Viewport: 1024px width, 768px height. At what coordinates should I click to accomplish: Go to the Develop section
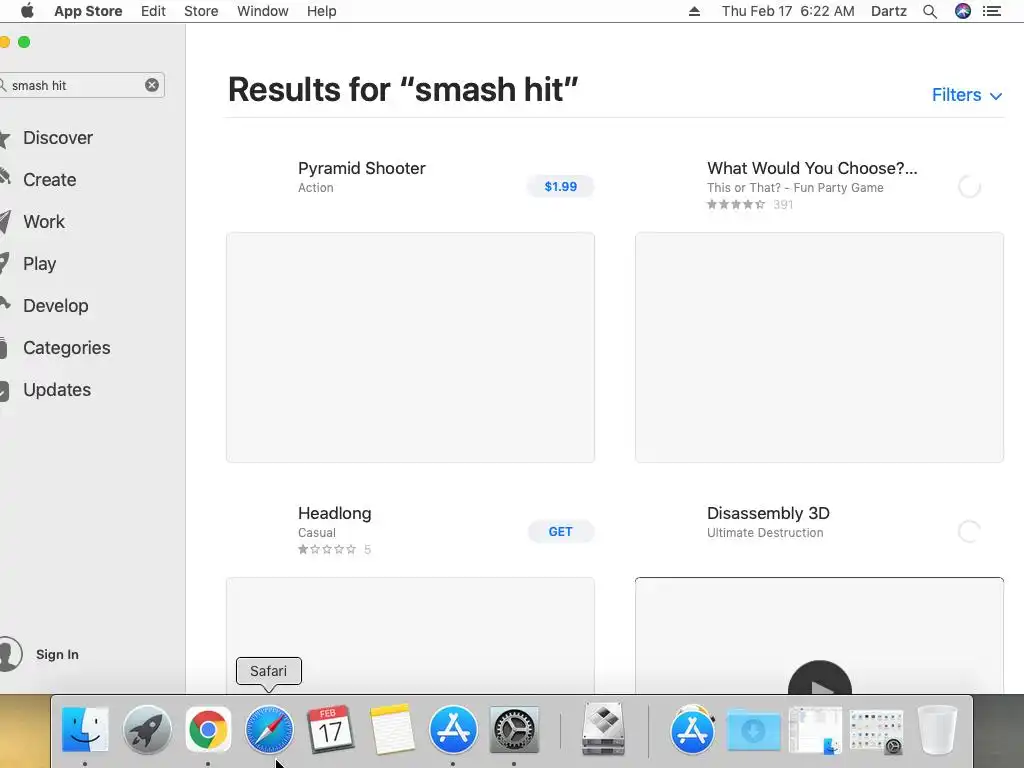tap(56, 306)
